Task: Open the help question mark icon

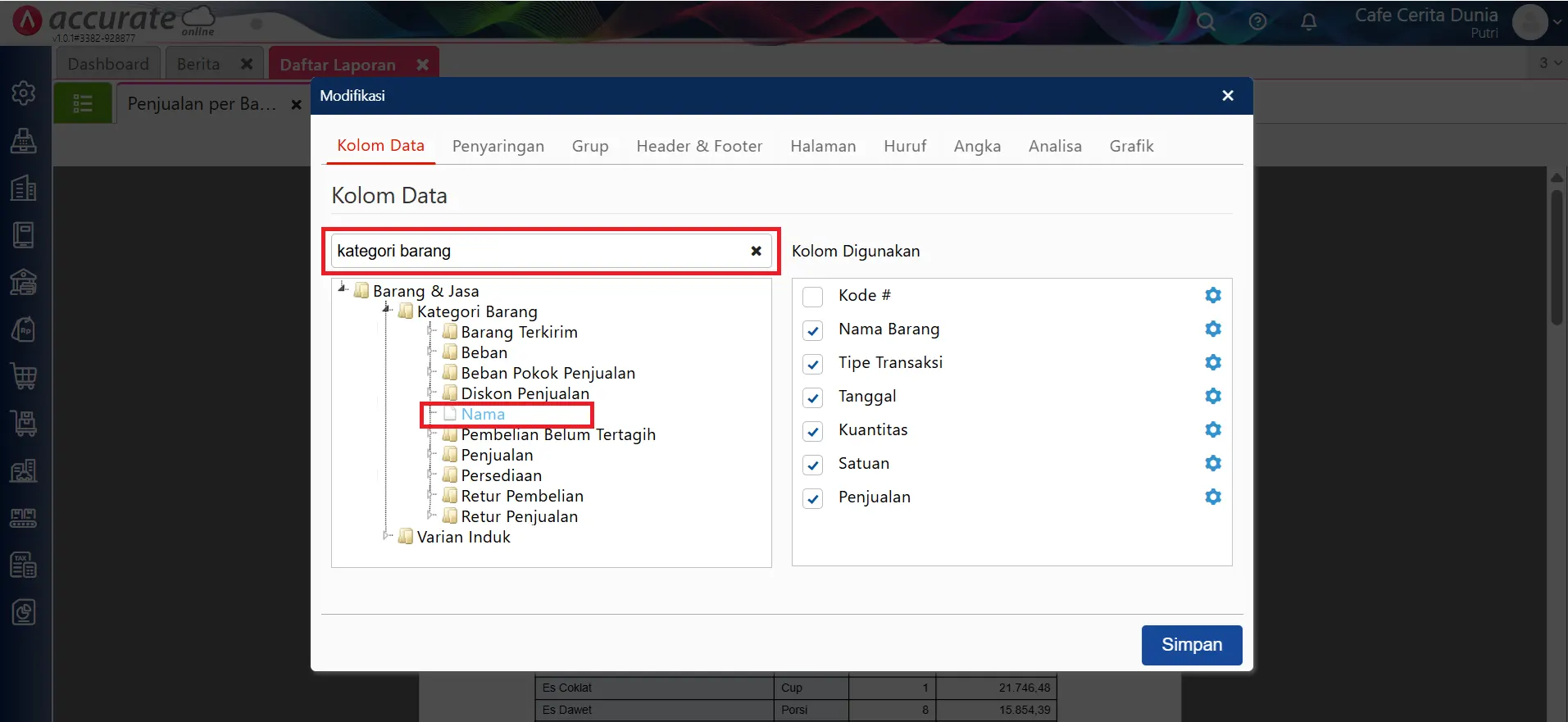Action: click(x=1257, y=22)
